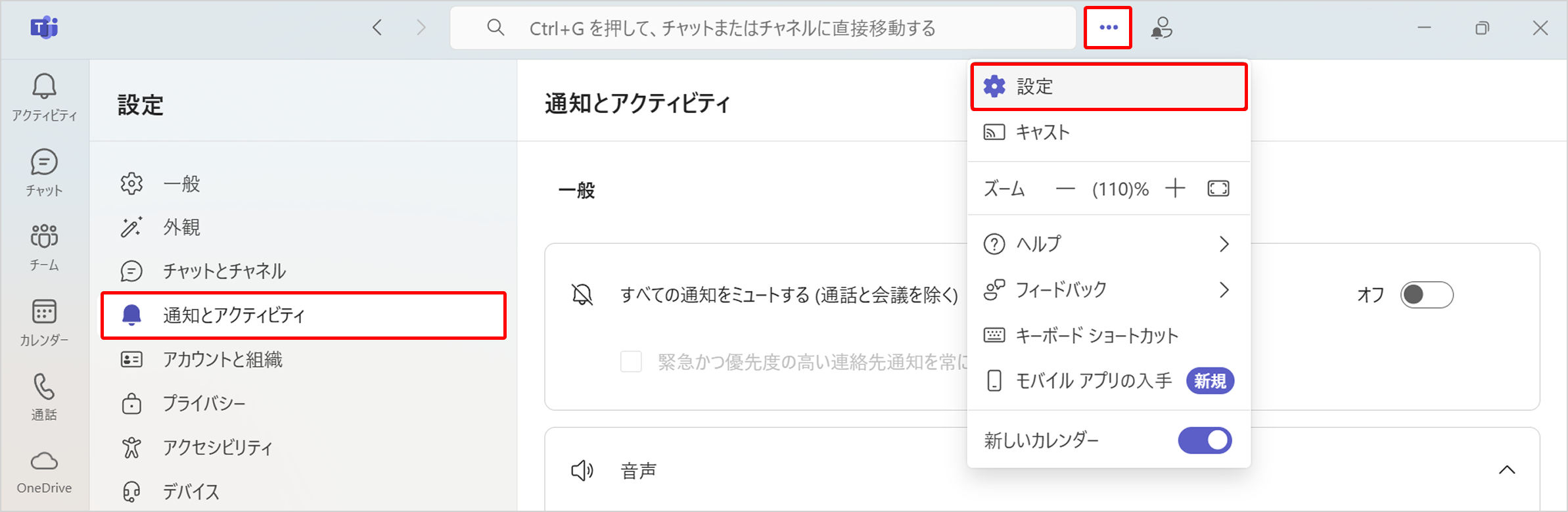This screenshot has width=1568, height=512.
Task: Open the 通話 phone icon
Action: click(44, 396)
